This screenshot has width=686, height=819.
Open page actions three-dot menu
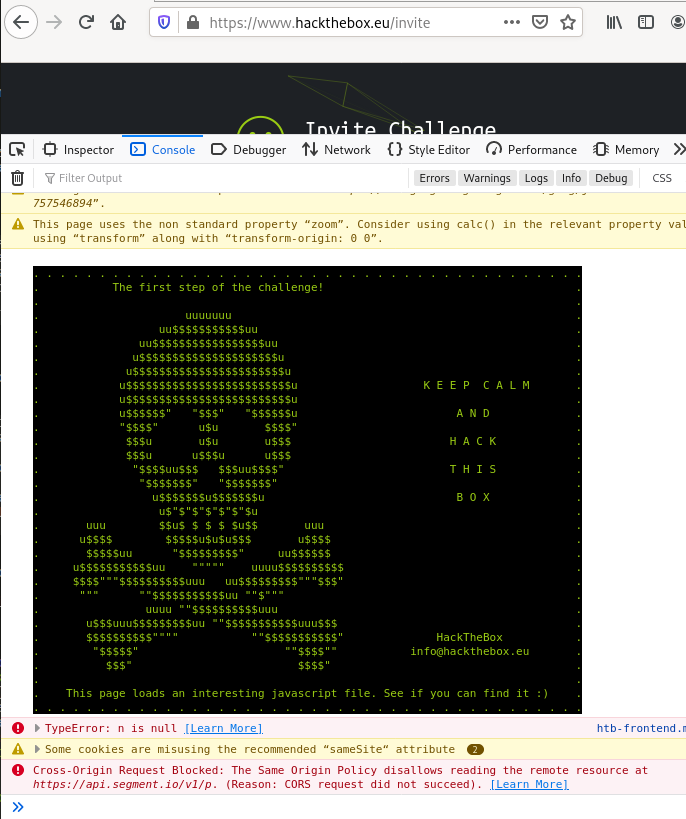511,22
